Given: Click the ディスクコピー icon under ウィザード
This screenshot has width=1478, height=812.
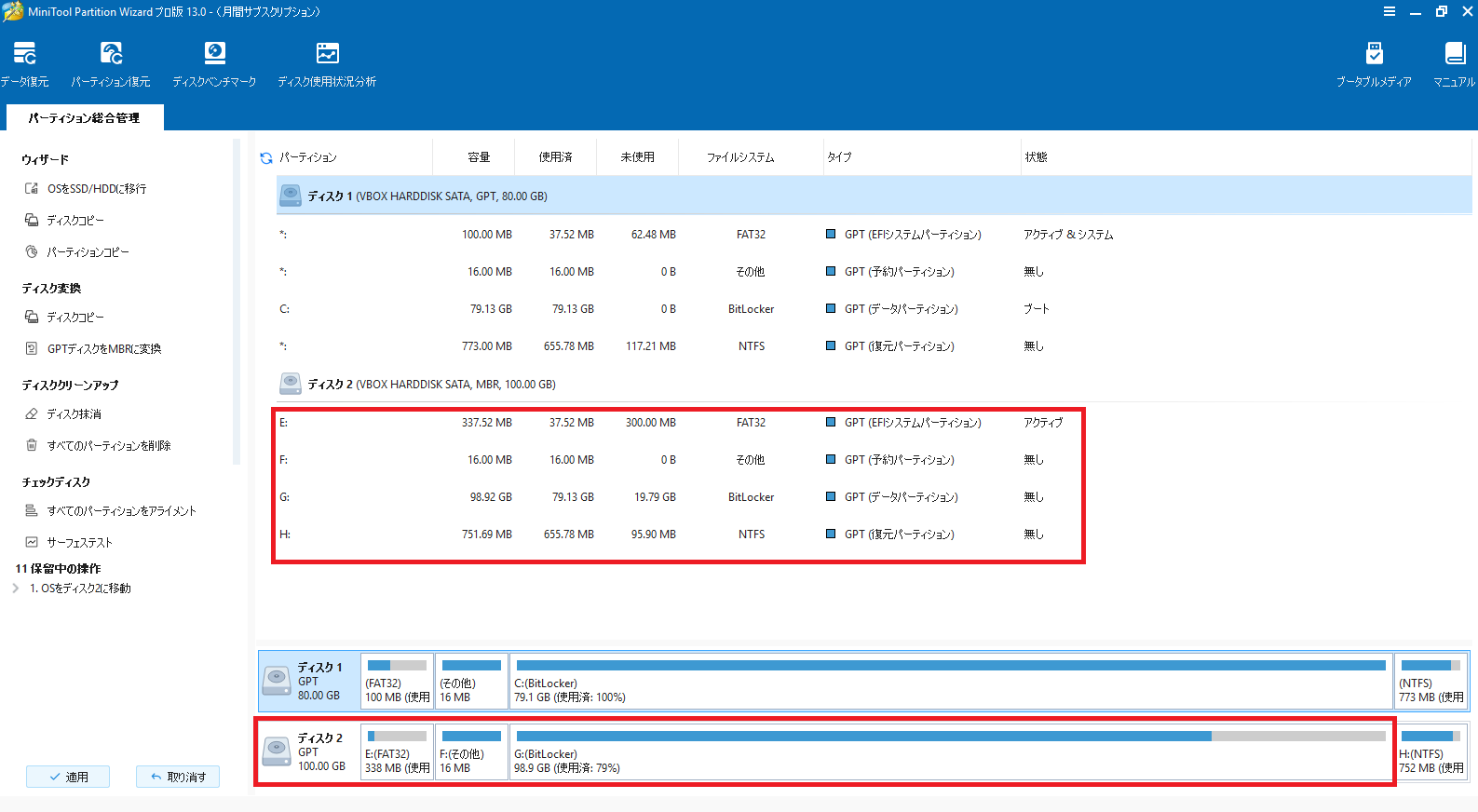Looking at the screenshot, I should coord(32,220).
